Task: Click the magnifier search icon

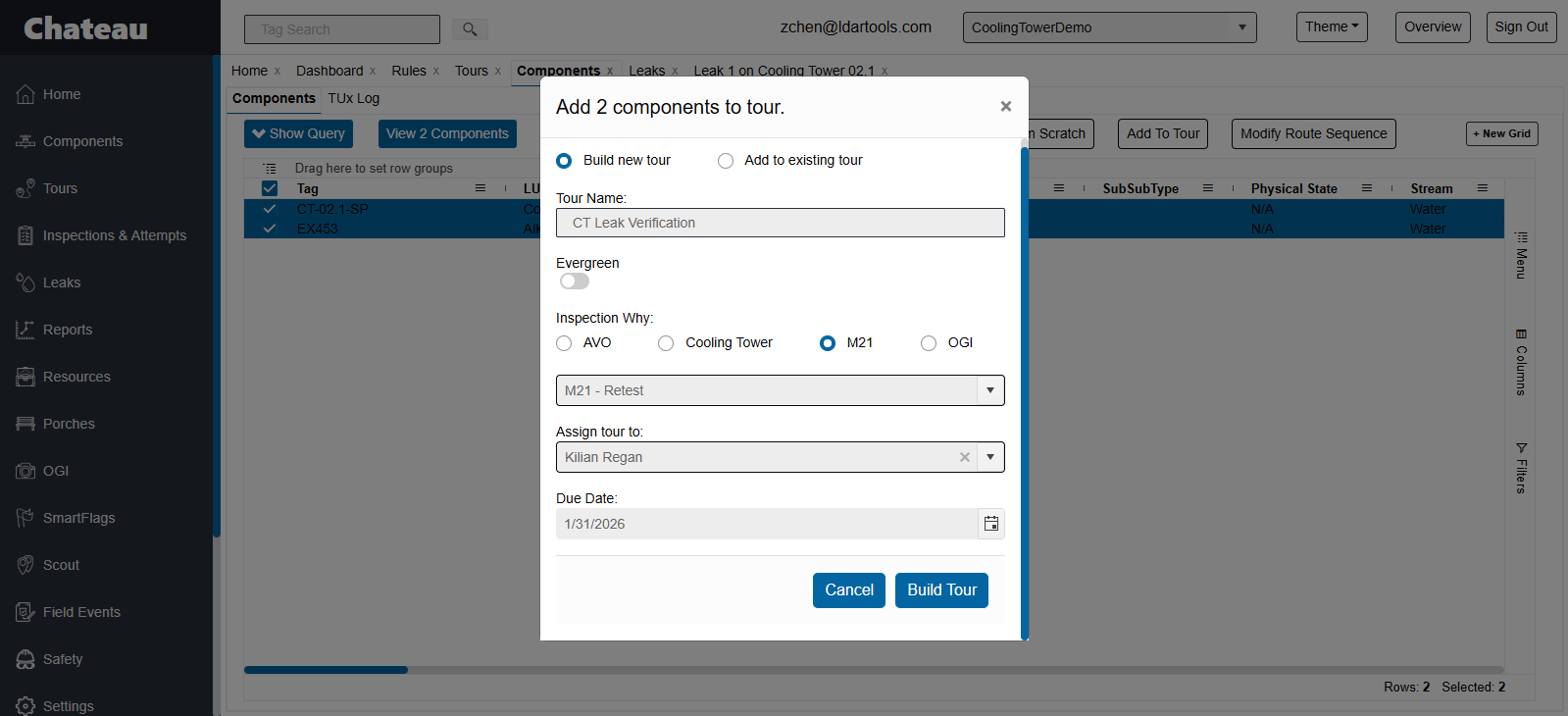Action: click(x=470, y=29)
